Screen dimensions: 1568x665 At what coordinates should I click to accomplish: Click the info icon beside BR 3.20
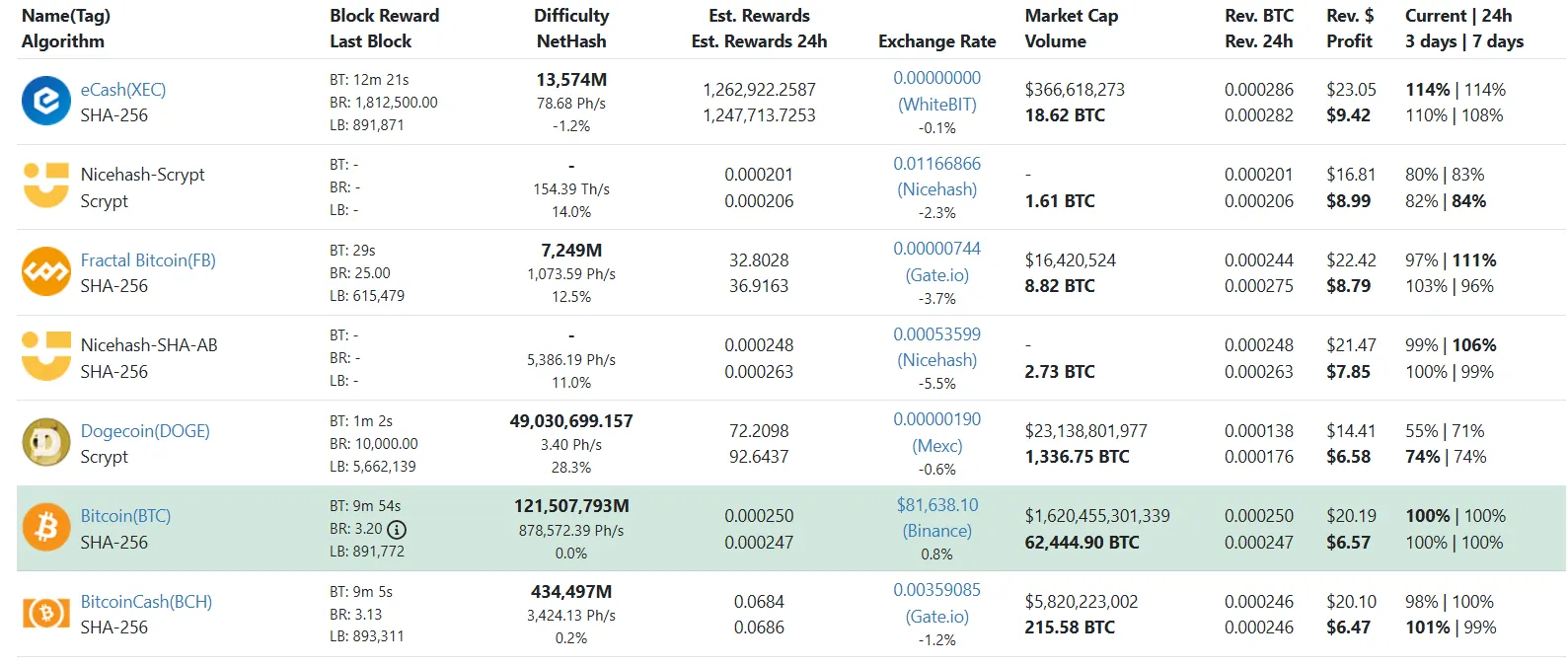pyautogui.click(x=397, y=530)
